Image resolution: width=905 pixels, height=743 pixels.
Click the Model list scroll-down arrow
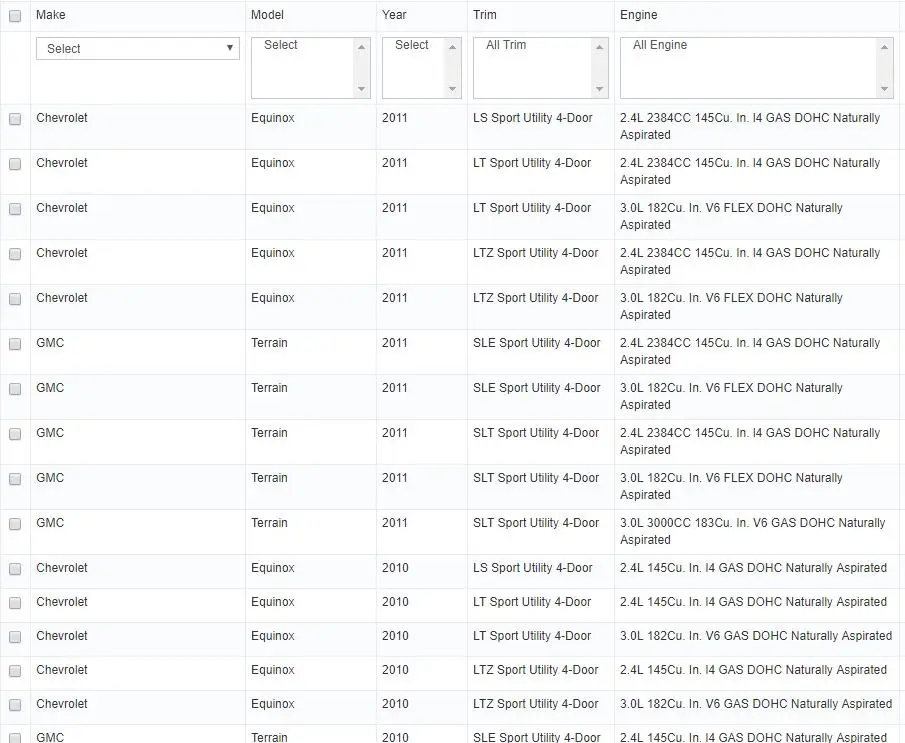click(361, 89)
